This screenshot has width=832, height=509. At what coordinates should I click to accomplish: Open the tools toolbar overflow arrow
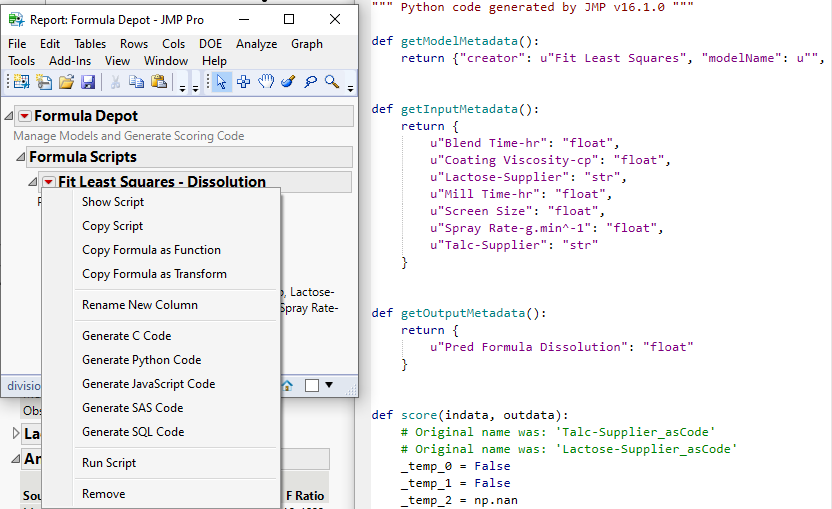[x=350, y=88]
